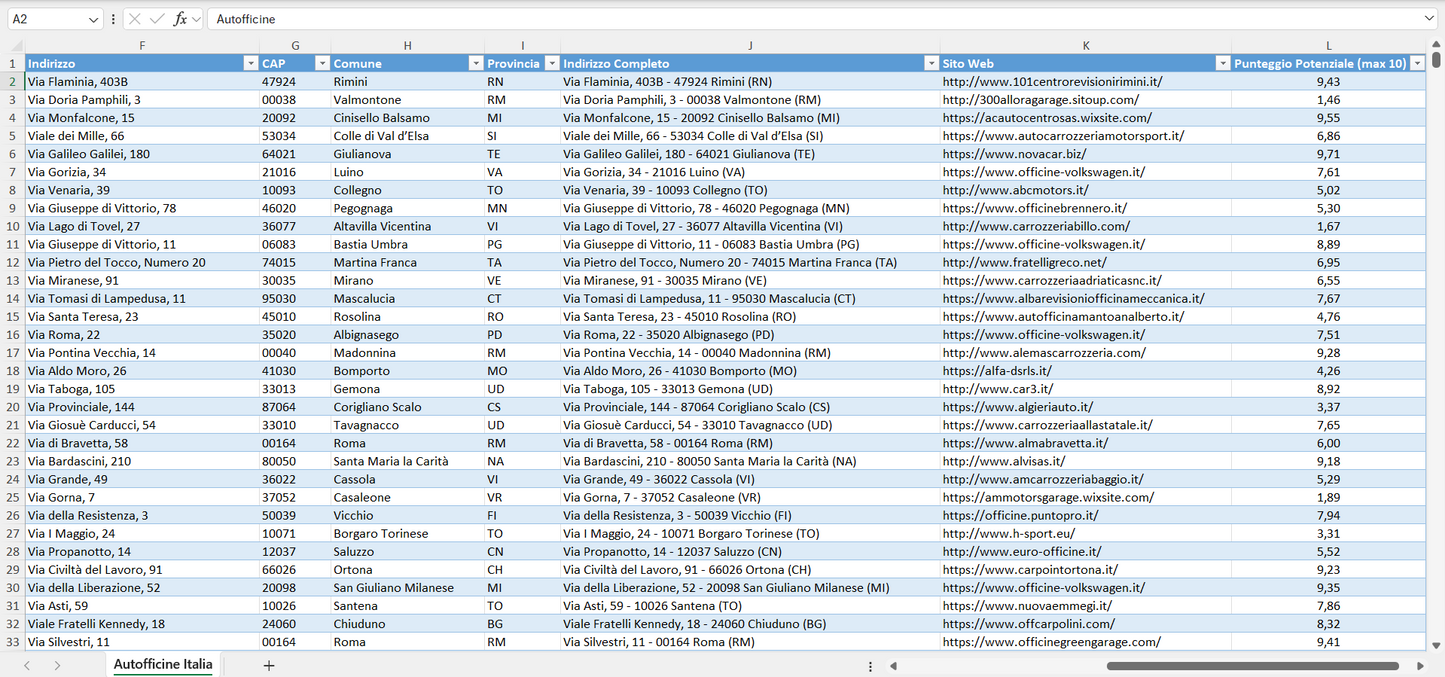Open the filter dropdown on the Comune column
Image resolution: width=1445 pixels, height=677 pixels.
475,62
